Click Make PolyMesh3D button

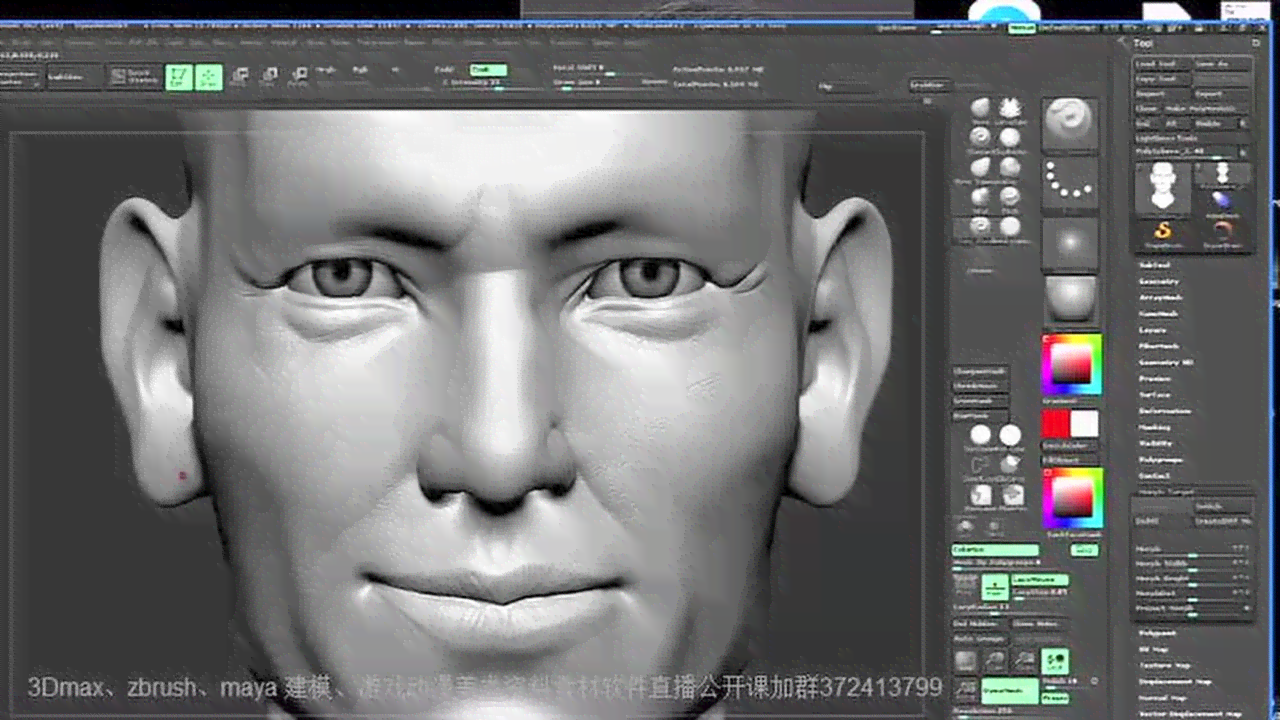tap(1205, 108)
